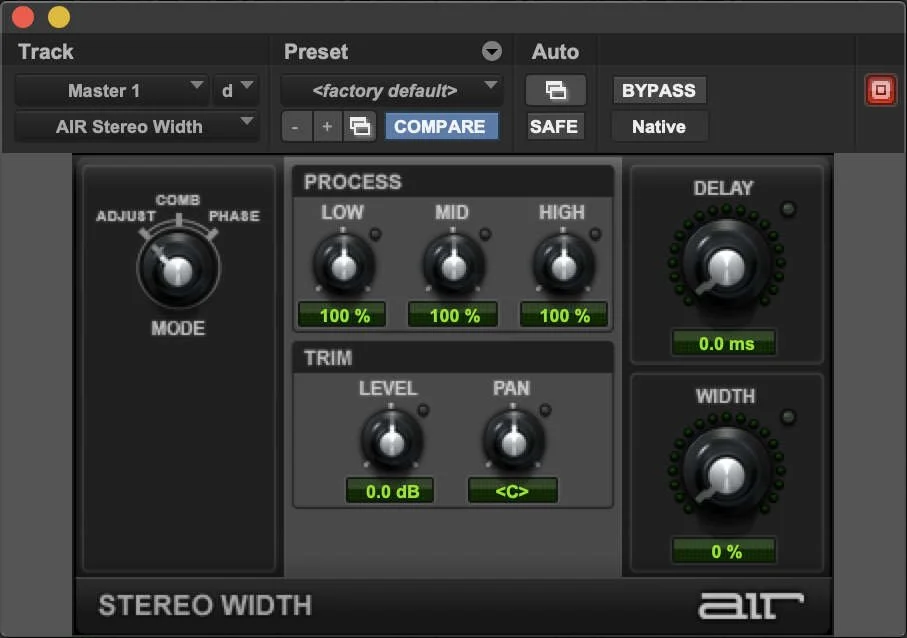Image resolution: width=907 pixels, height=638 pixels.
Task: Click the trim LEVEL knob
Action: [x=392, y=441]
